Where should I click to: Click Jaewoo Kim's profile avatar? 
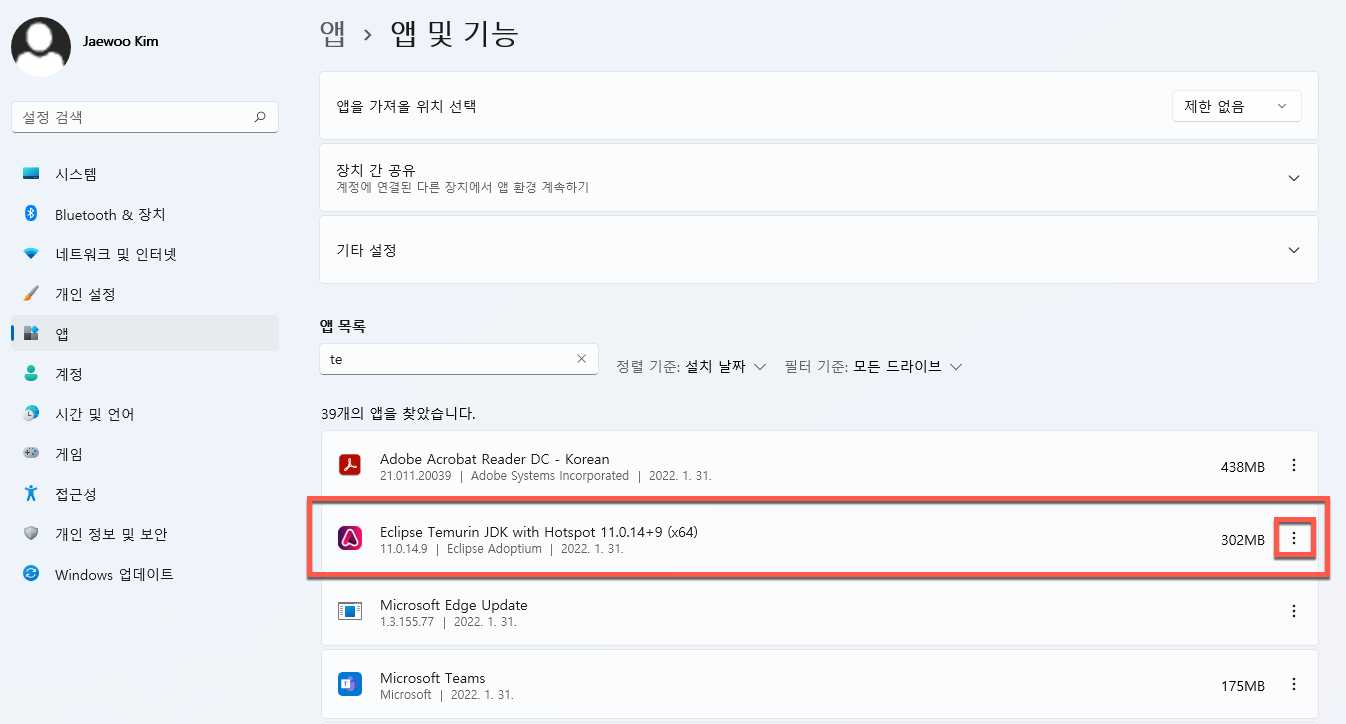click(40, 46)
